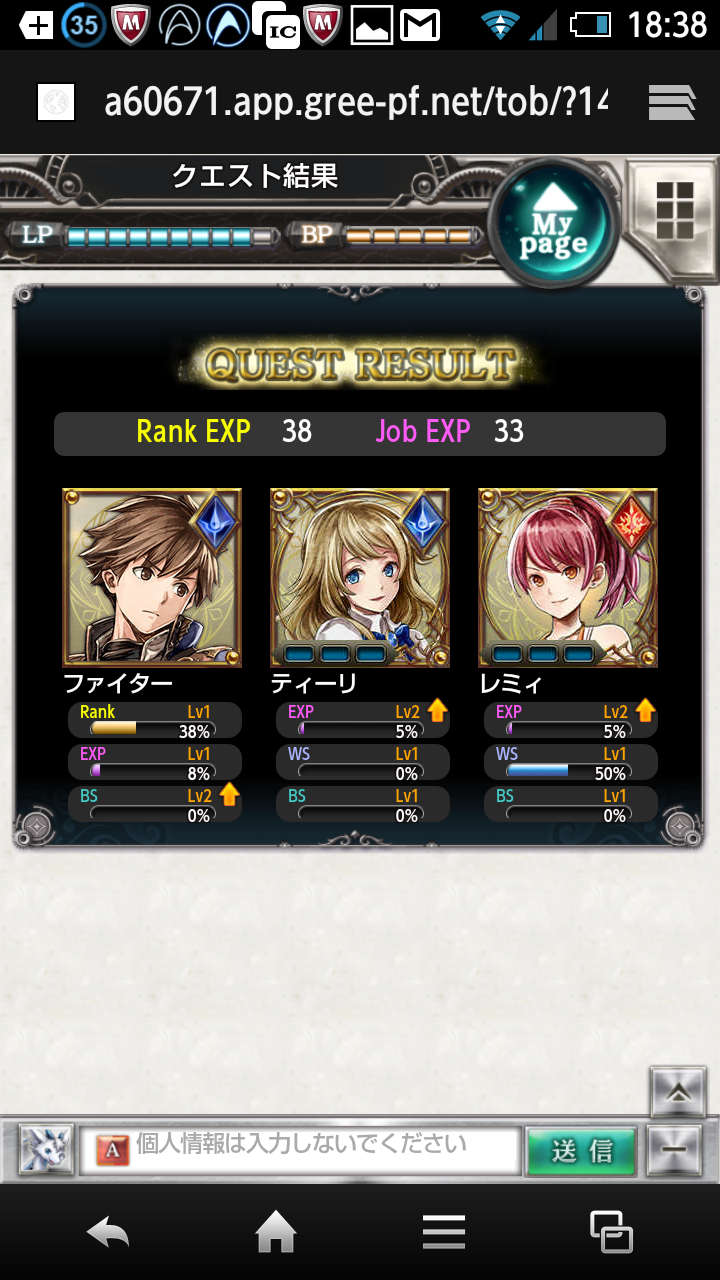Select the レミィ character portrait
Viewport: 720px width, 1280px height.
tap(568, 577)
